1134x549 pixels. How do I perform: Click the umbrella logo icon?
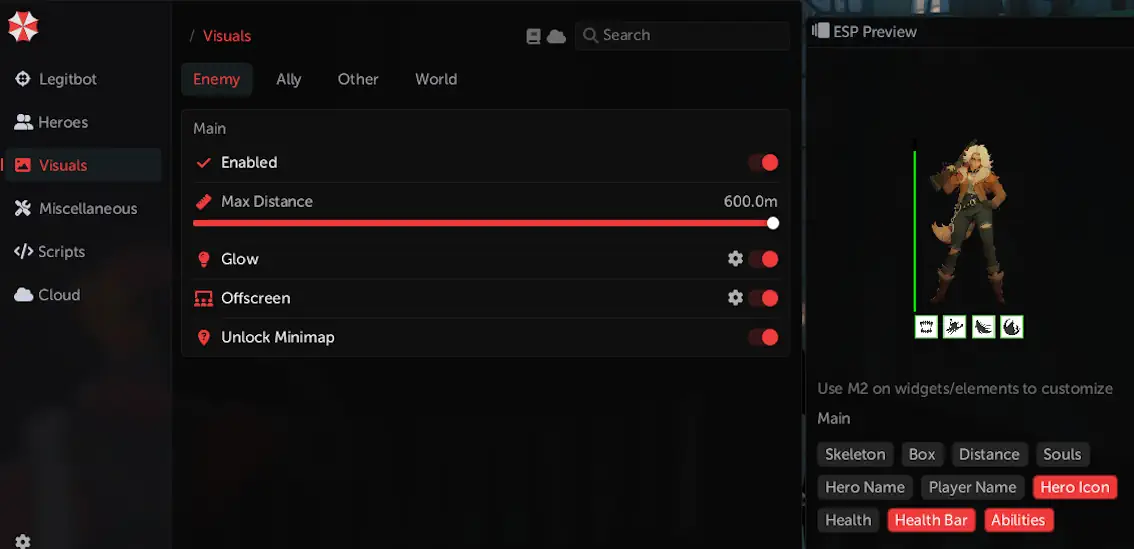point(23,27)
